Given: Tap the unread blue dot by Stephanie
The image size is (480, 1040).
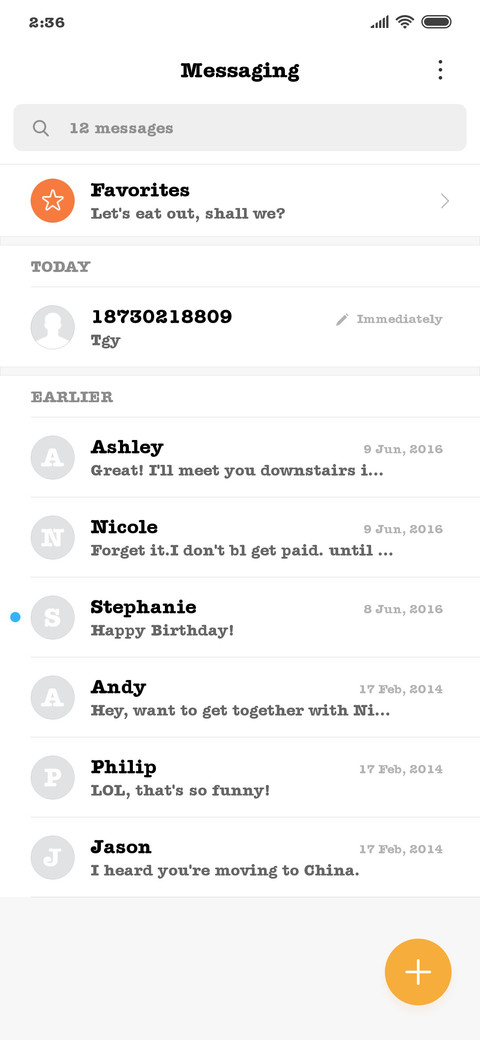Looking at the screenshot, I should click(x=15, y=618).
